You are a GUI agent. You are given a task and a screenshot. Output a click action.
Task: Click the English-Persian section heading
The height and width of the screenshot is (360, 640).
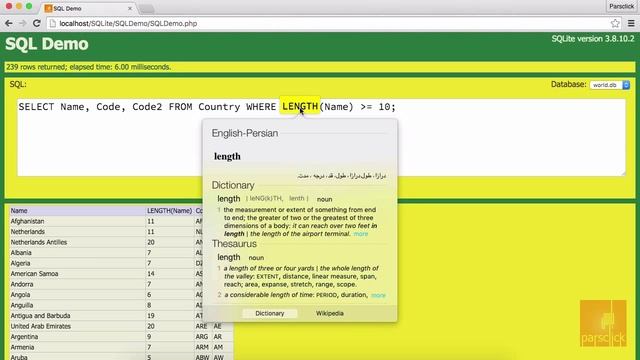pos(245,133)
